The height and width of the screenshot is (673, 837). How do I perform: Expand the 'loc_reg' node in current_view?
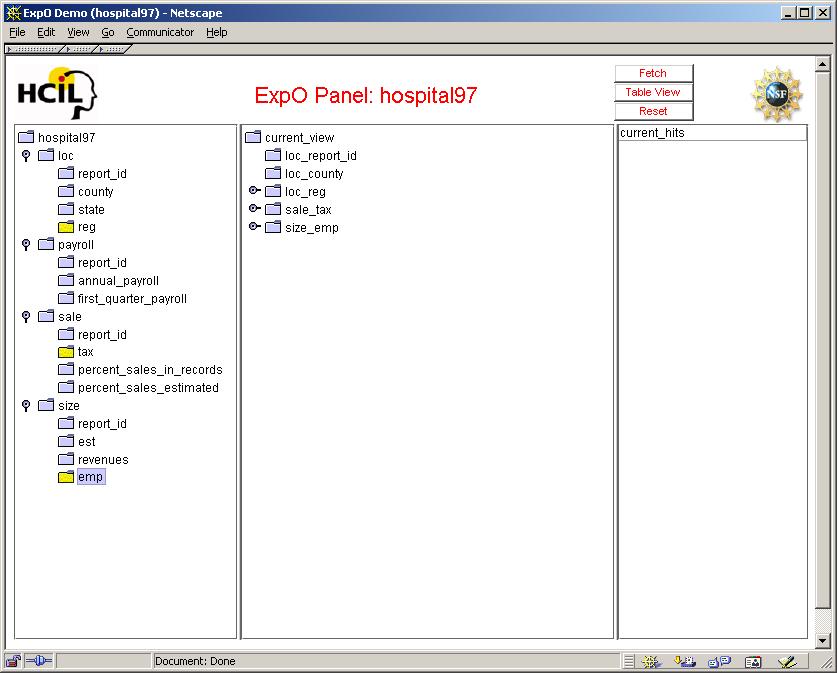point(254,192)
